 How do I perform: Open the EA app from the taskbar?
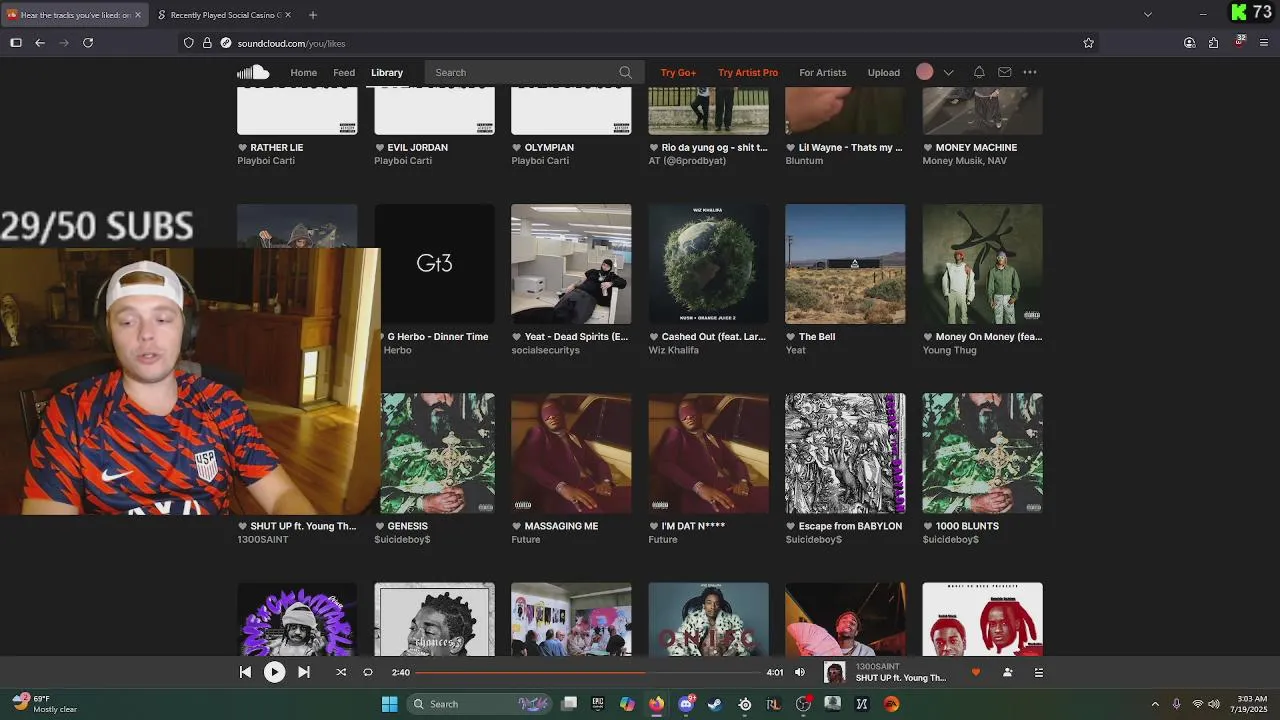(891, 704)
